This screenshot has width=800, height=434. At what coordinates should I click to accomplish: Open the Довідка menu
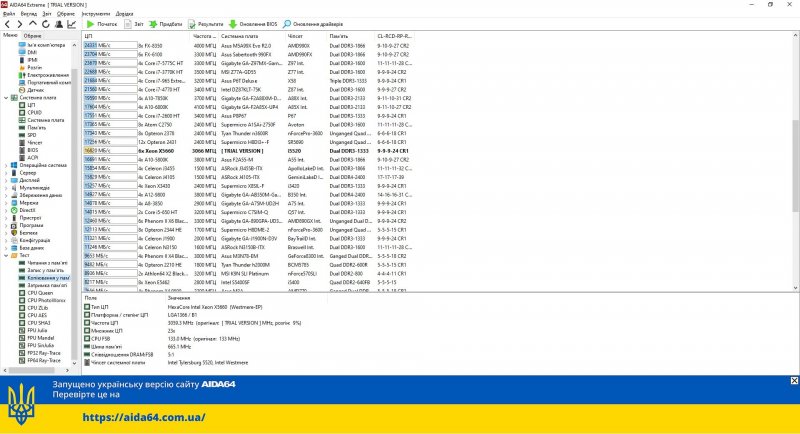pyautogui.click(x=124, y=14)
